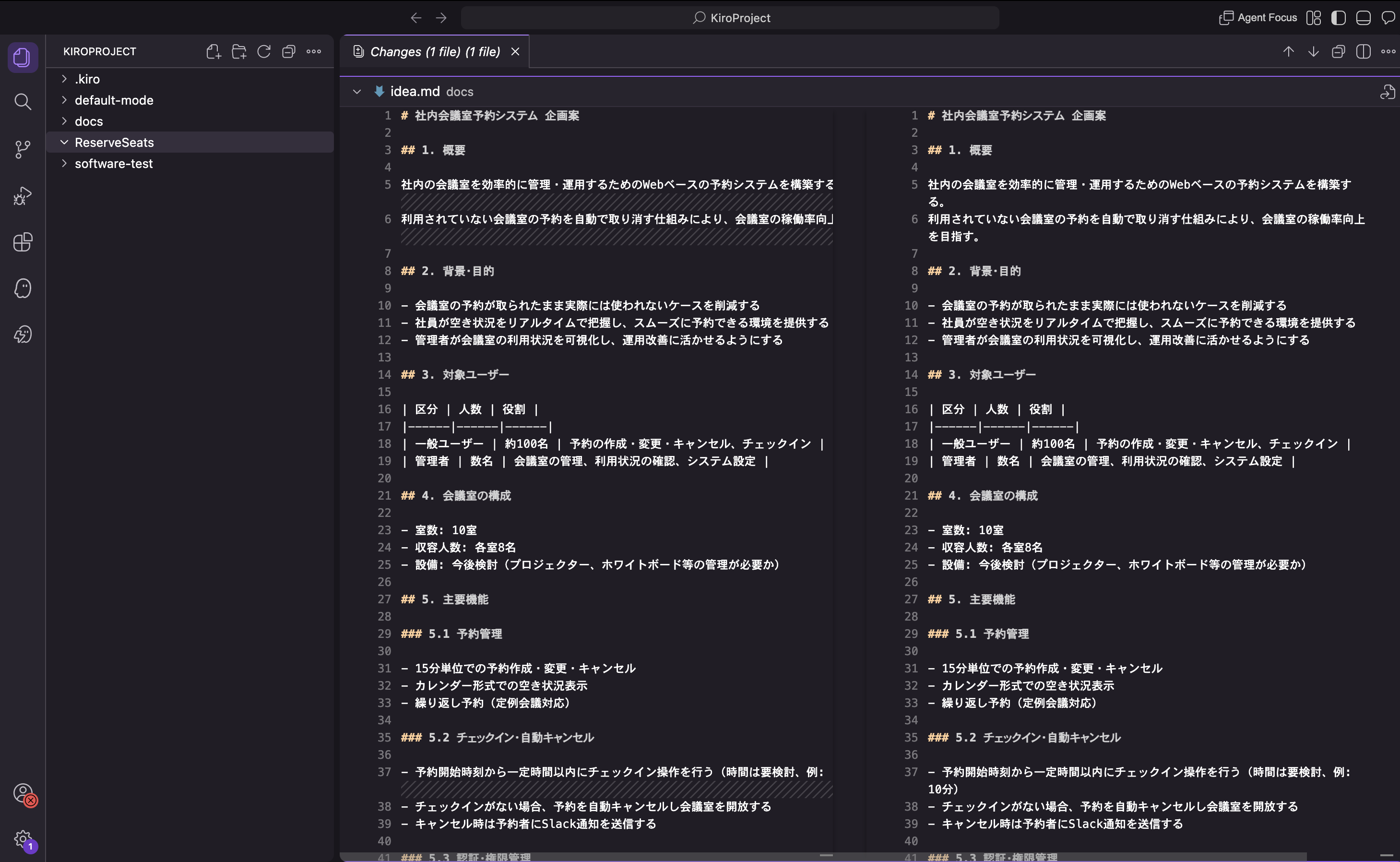Image resolution: width=1400 pixels, height=862 pixels.
Task: Click right pane line '- カレンダー形式での空き状況表示'
Action: (x=1020, y=685)
